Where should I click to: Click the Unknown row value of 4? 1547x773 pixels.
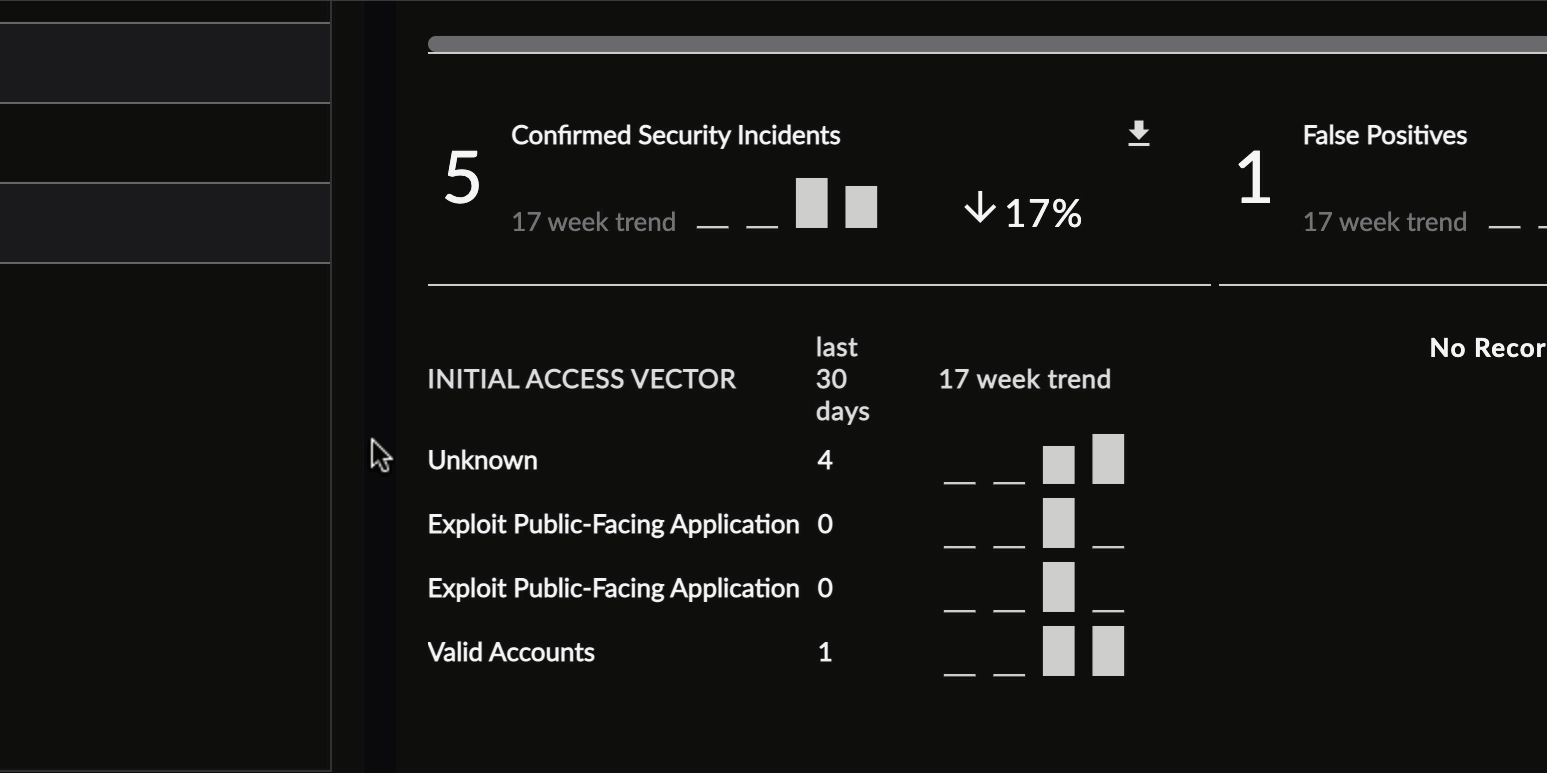pos(824,460)
